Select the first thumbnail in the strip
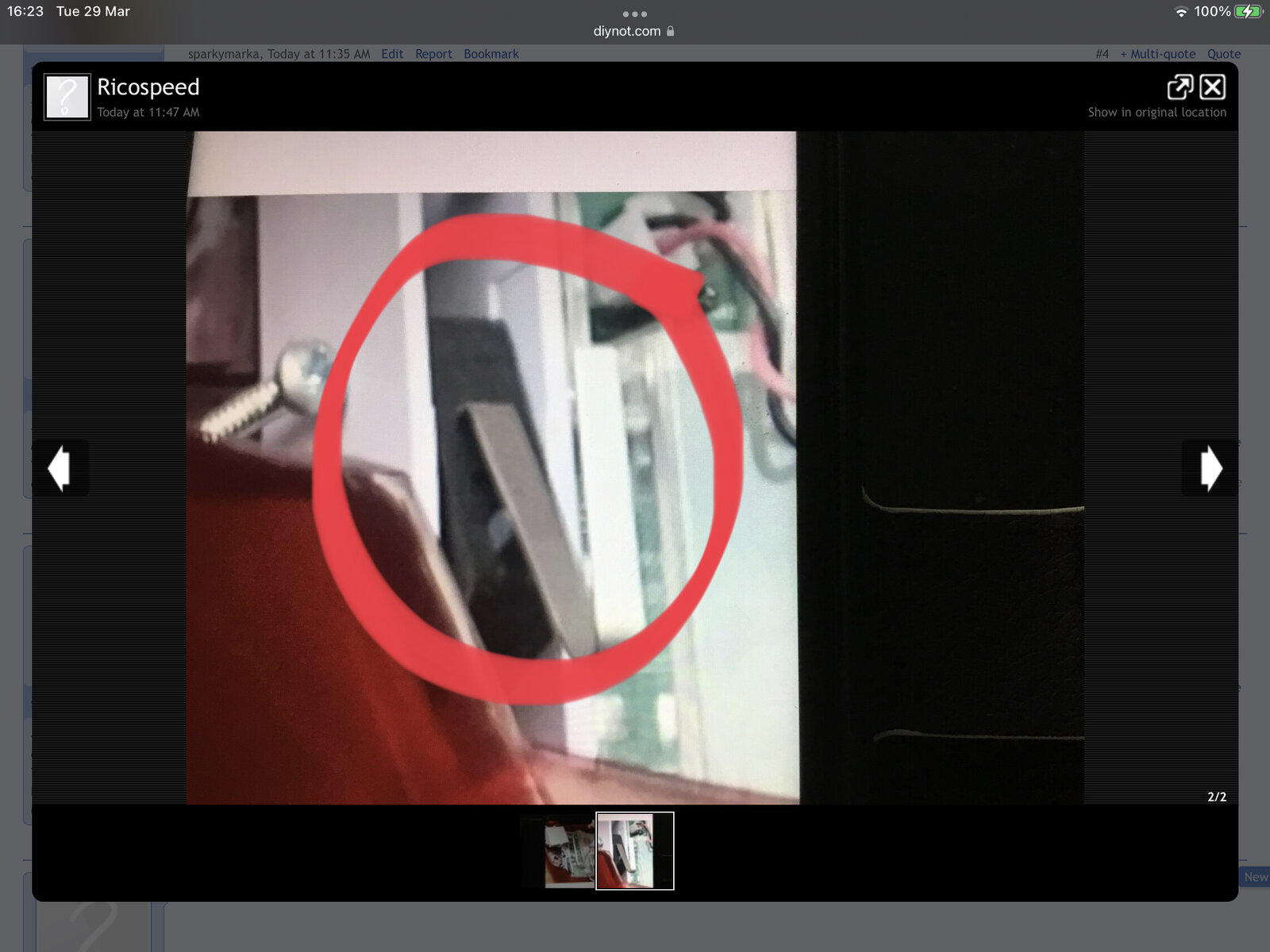 [568, 851]
